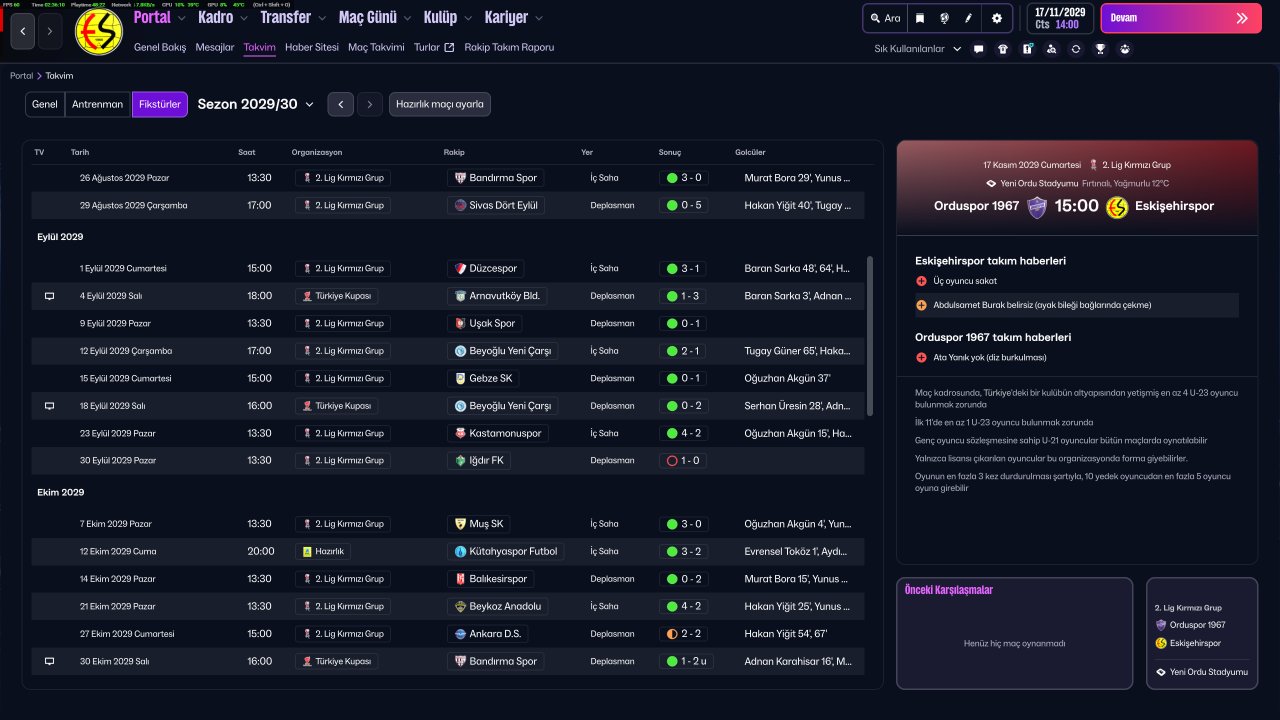Screen dimensions: 1280x720
Task: Open the globe world icon
Action: click(945, 18)
